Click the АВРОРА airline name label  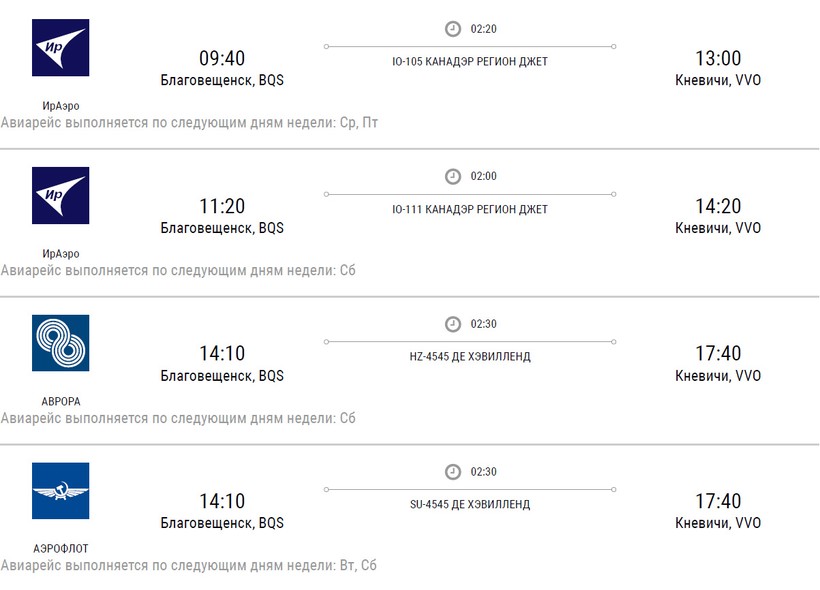click(60, 402)
